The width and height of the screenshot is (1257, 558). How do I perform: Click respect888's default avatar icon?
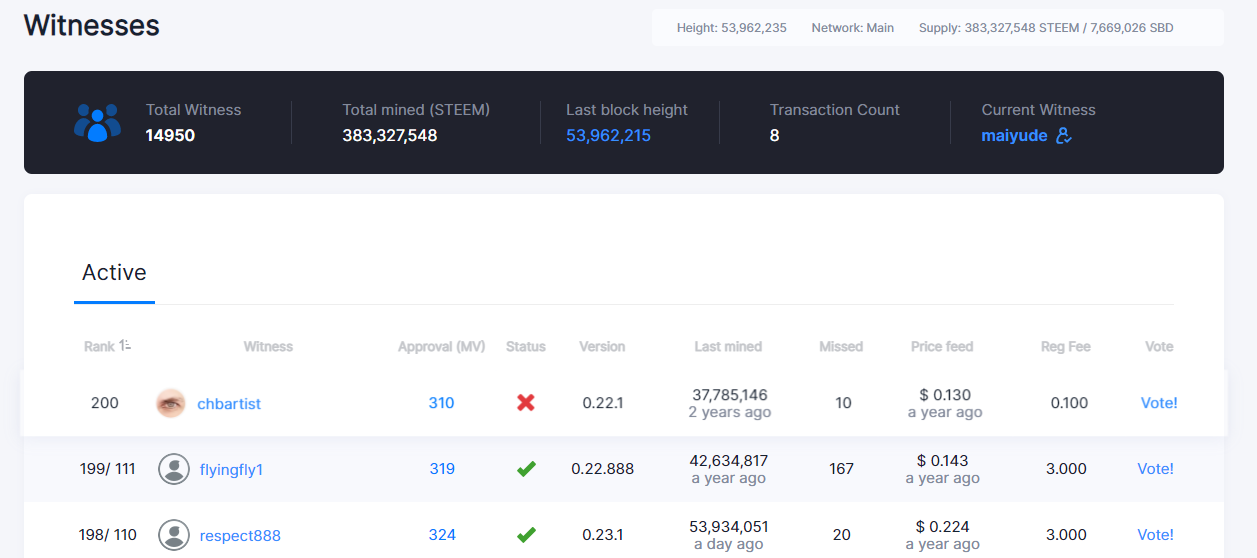(174, 535)
